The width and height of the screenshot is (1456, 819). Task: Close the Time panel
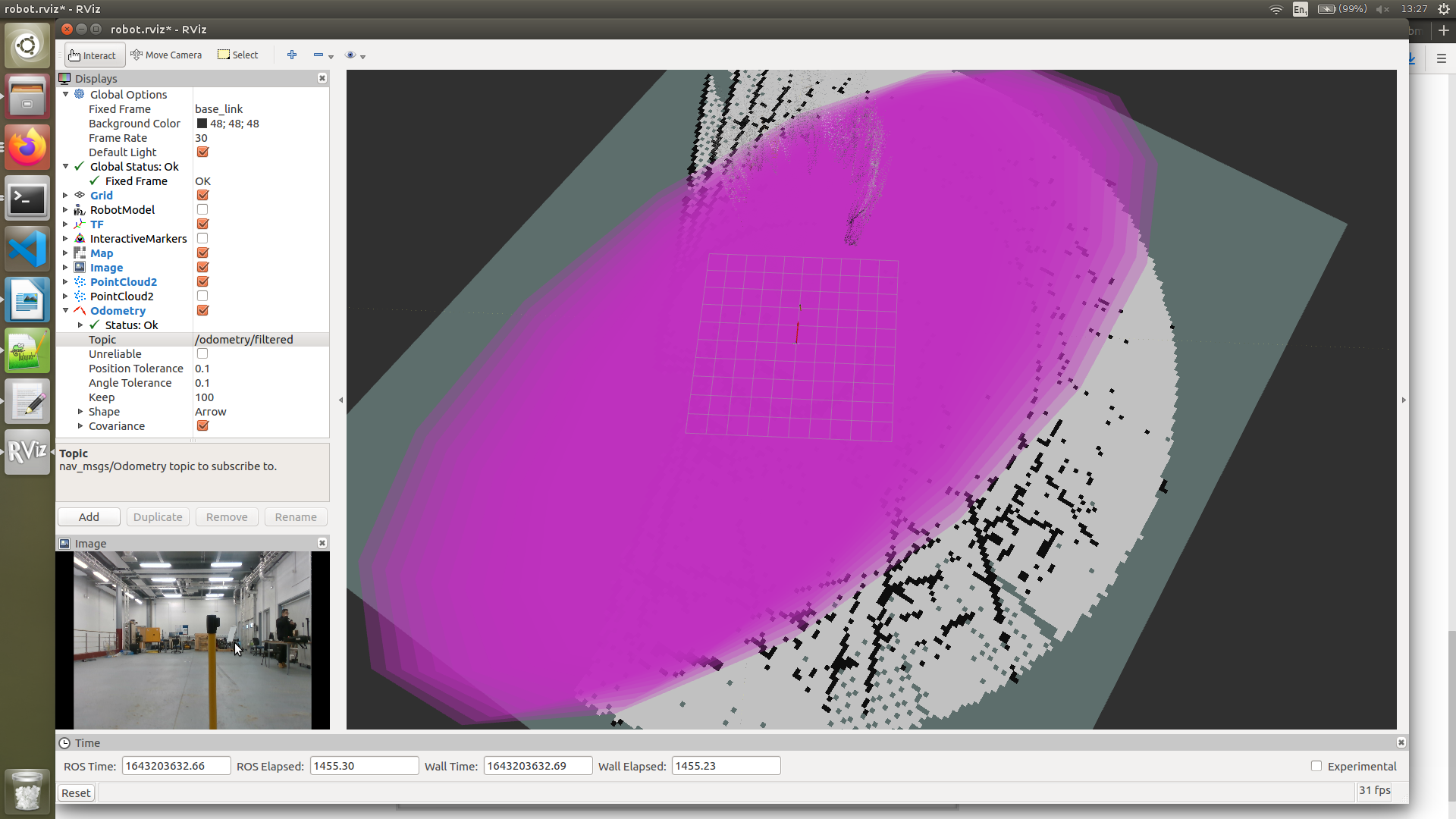pos(1401,742)
